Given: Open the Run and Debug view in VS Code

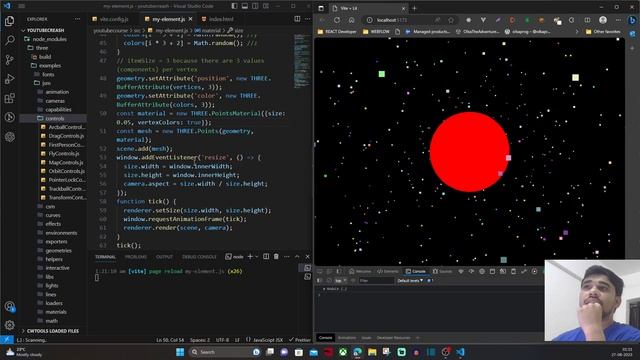Looking at the screenshot, I should pos(9,79).
